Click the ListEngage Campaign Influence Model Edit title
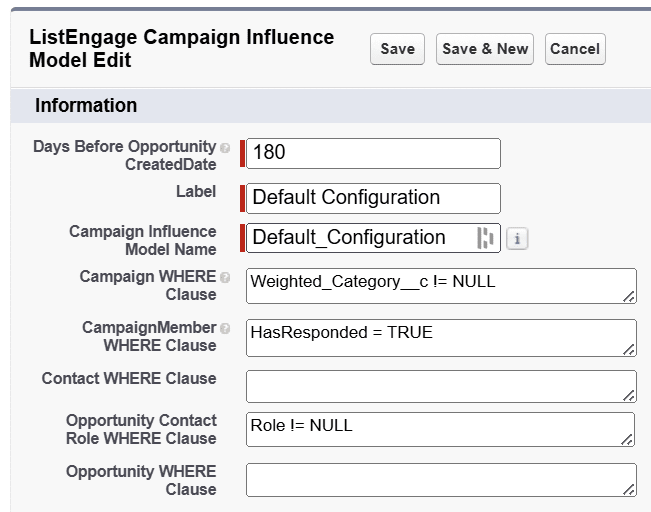This screenshot has height=512, width=651. (181, 49)
